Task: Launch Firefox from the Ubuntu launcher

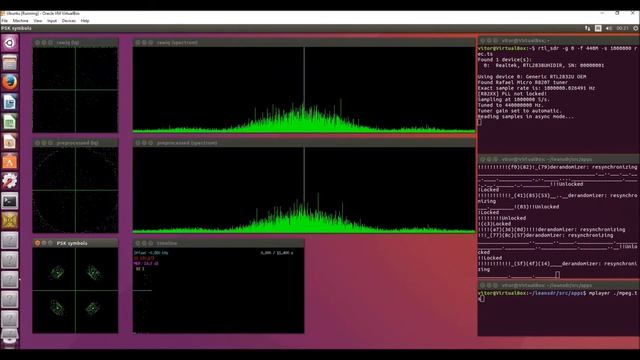Action: tap(9, 82)
